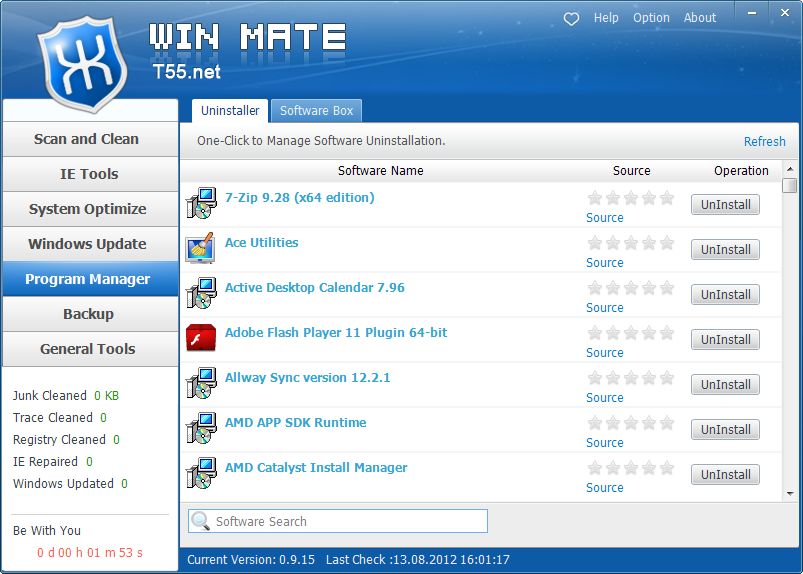Click Allway Sync version 12.2.1 name
This screenshot has height=574, width=803.
[x=307, y=378]
